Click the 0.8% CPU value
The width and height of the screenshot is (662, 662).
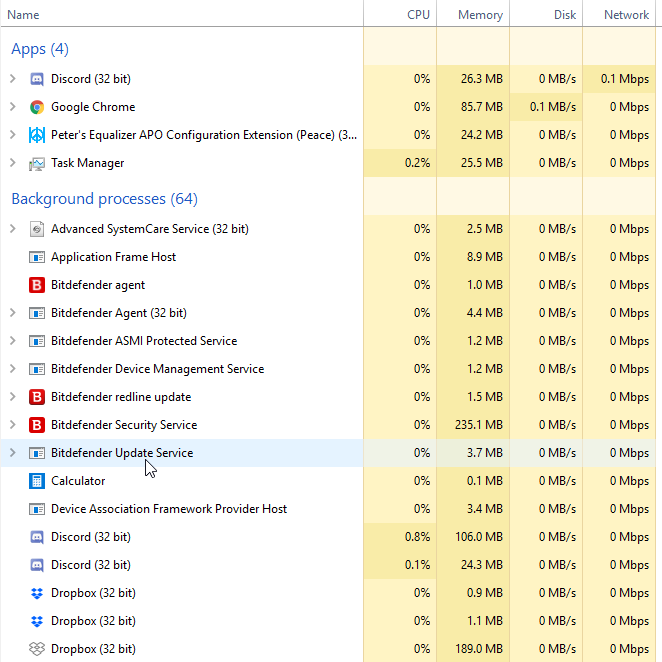[417, 537]
